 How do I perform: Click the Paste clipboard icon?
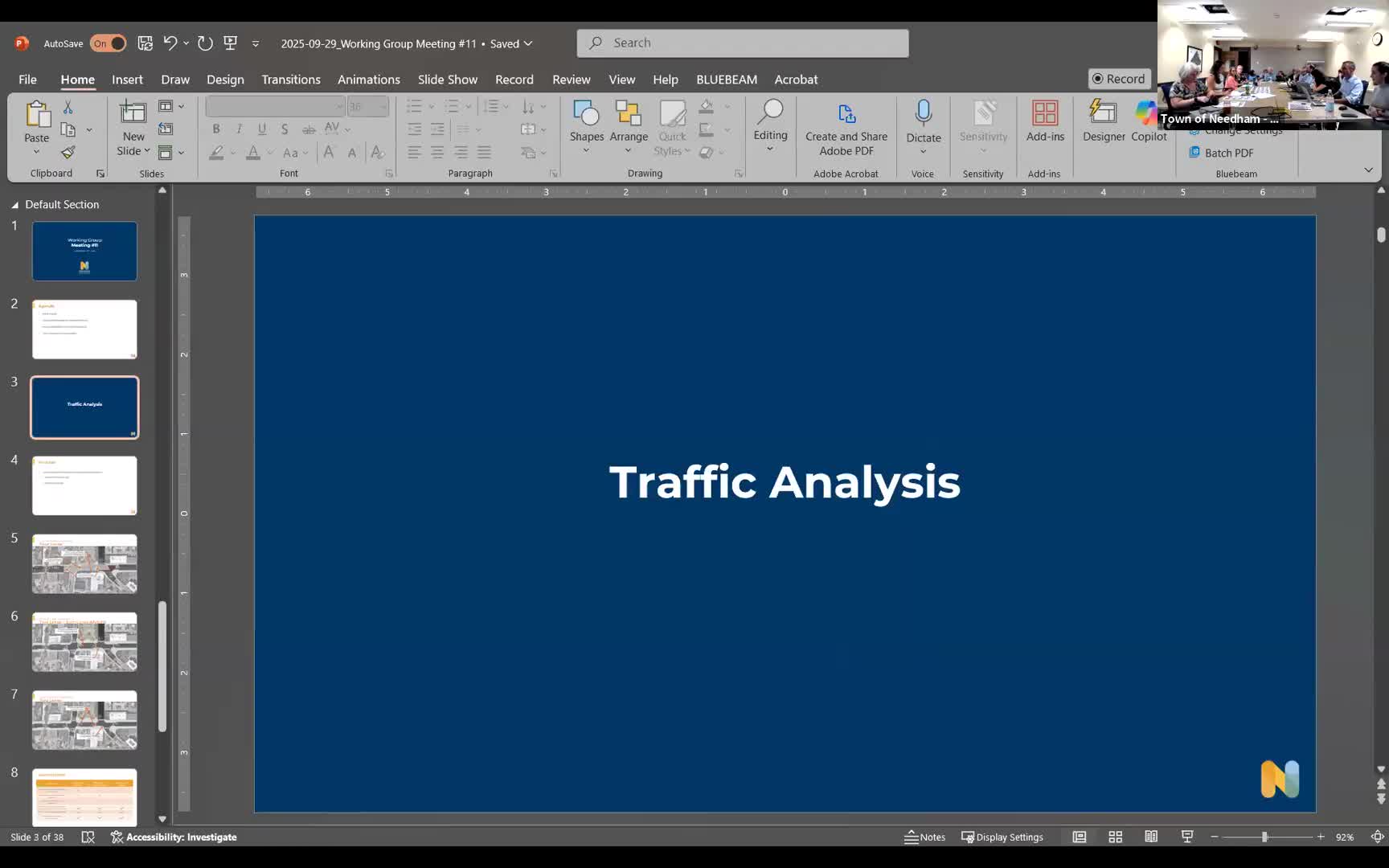[37, 114]
